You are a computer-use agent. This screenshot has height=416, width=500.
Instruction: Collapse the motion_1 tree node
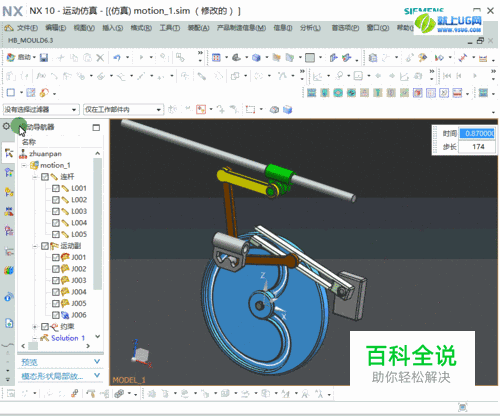point(24,165)
